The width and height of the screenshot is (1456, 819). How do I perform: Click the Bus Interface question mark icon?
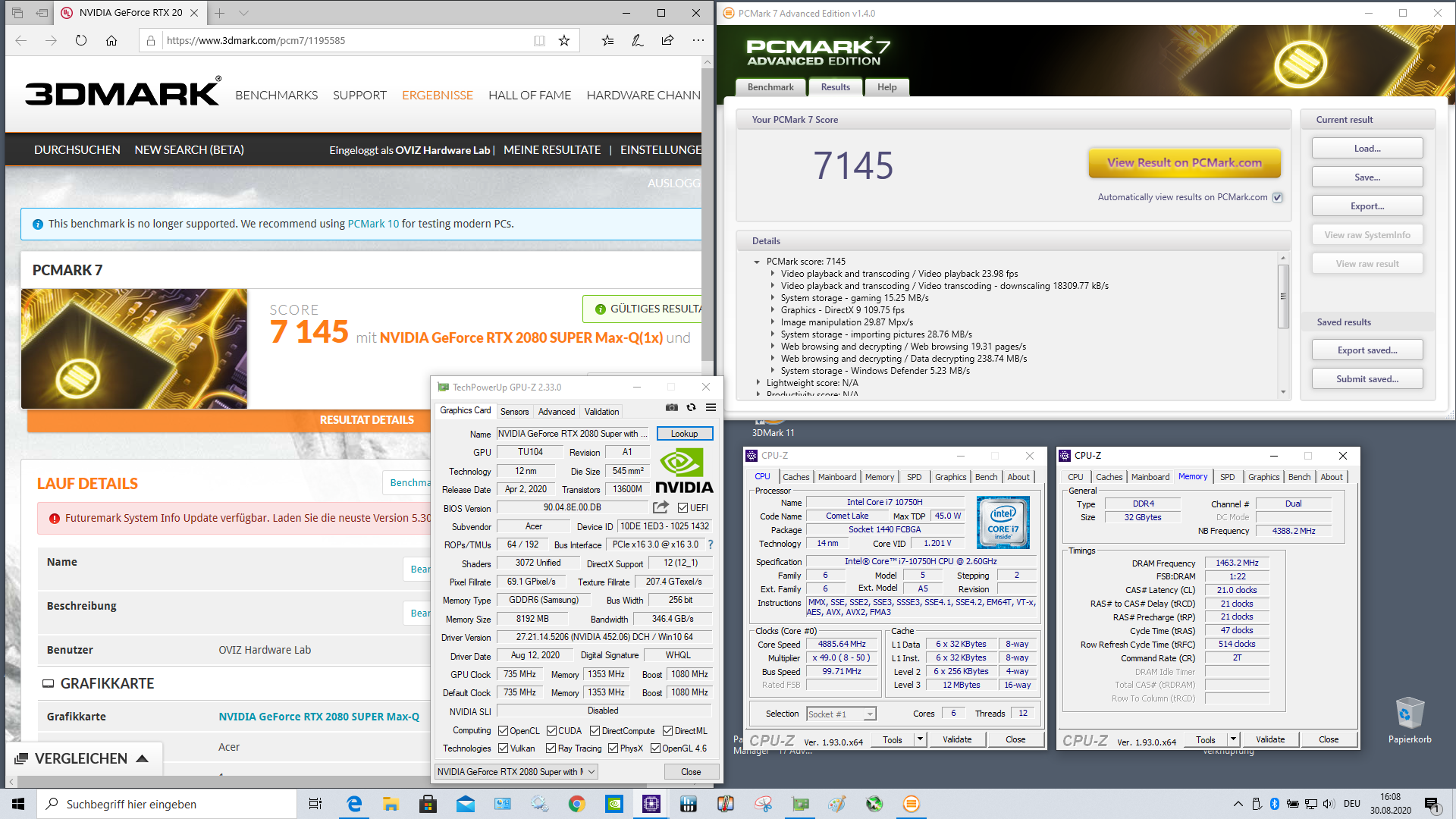click(711, 544)
